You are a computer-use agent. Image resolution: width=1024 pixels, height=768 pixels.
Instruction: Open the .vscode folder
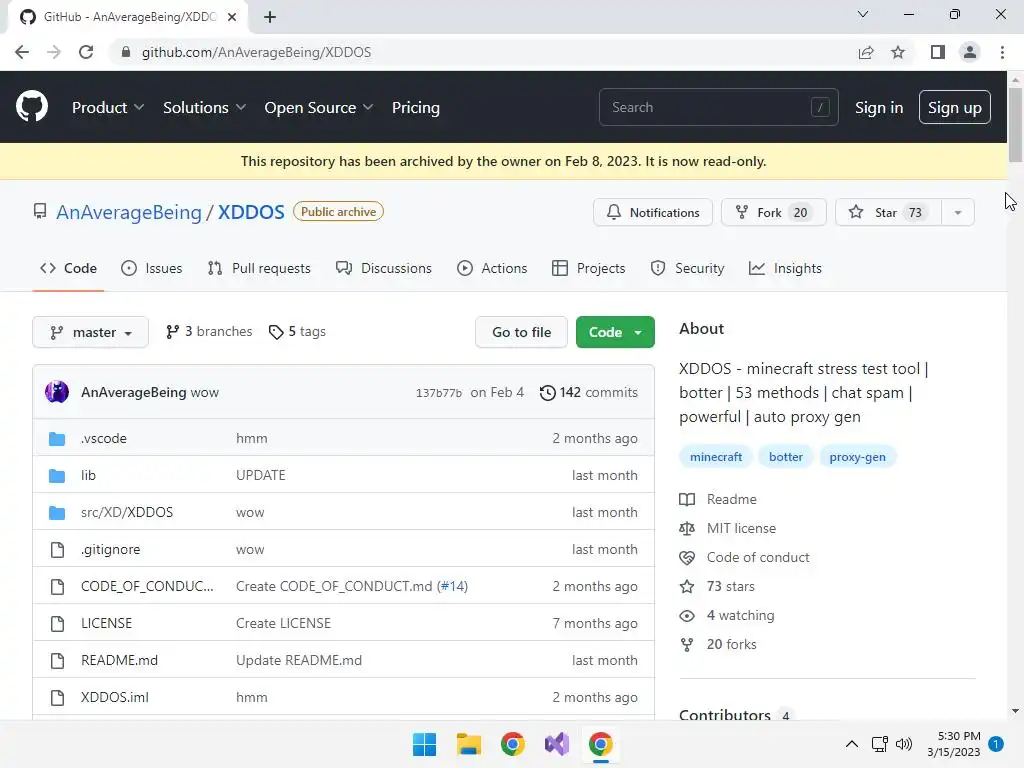click(x=104, y=438)
